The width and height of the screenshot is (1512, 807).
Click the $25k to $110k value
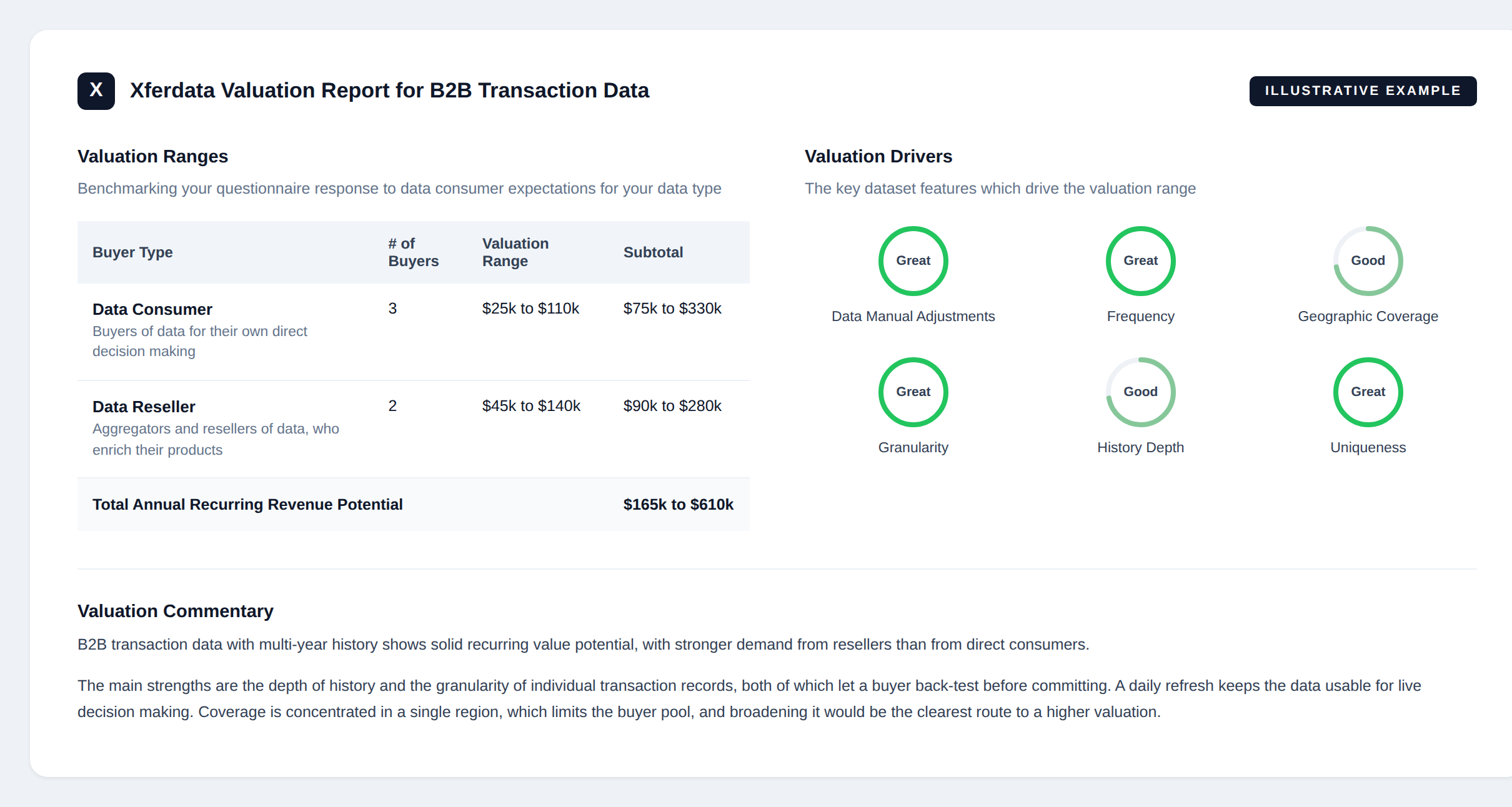pyautogui.click(x=530, y=309)
